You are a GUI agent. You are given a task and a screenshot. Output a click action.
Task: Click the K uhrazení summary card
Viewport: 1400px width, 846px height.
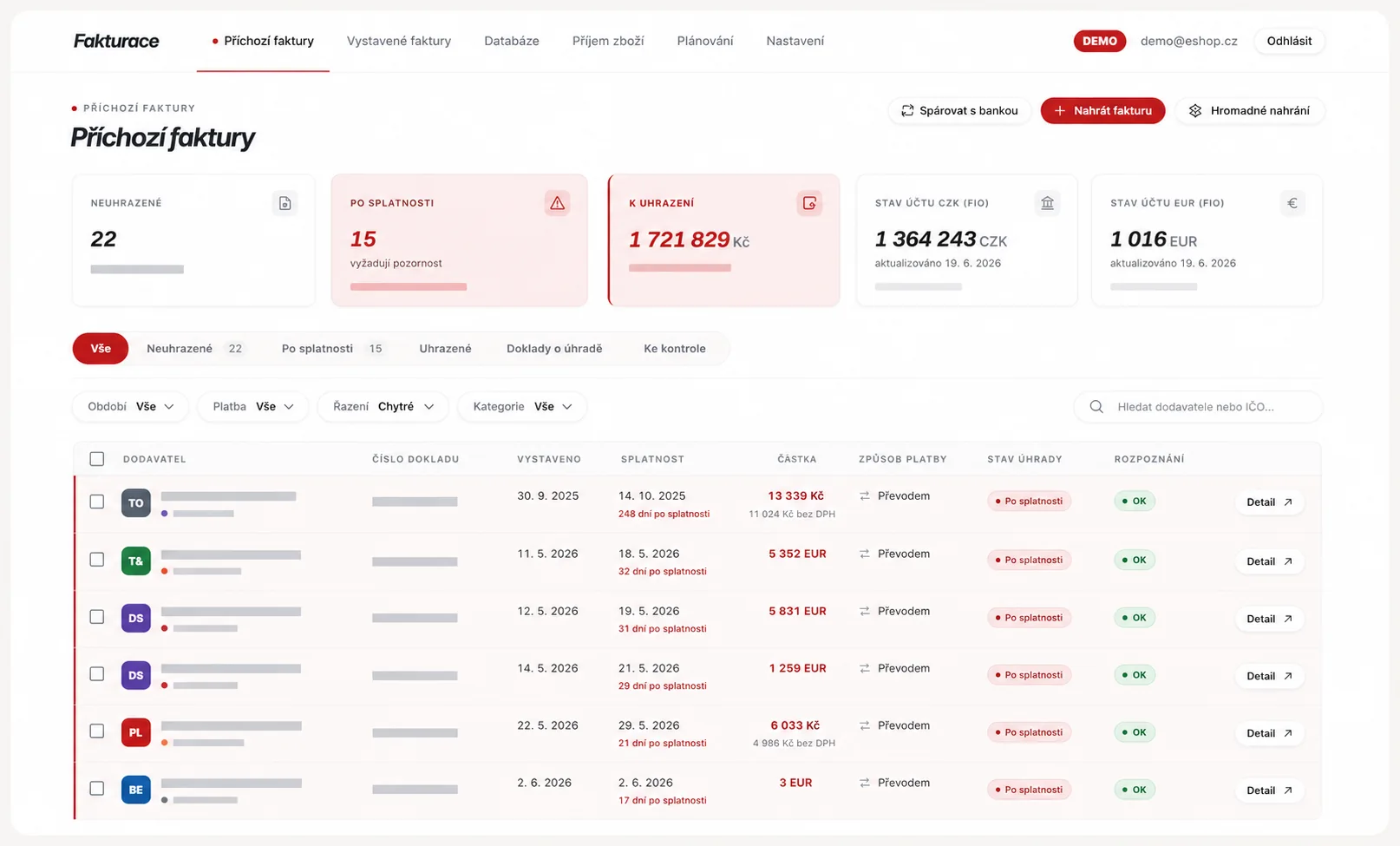[x=723, y=240]
